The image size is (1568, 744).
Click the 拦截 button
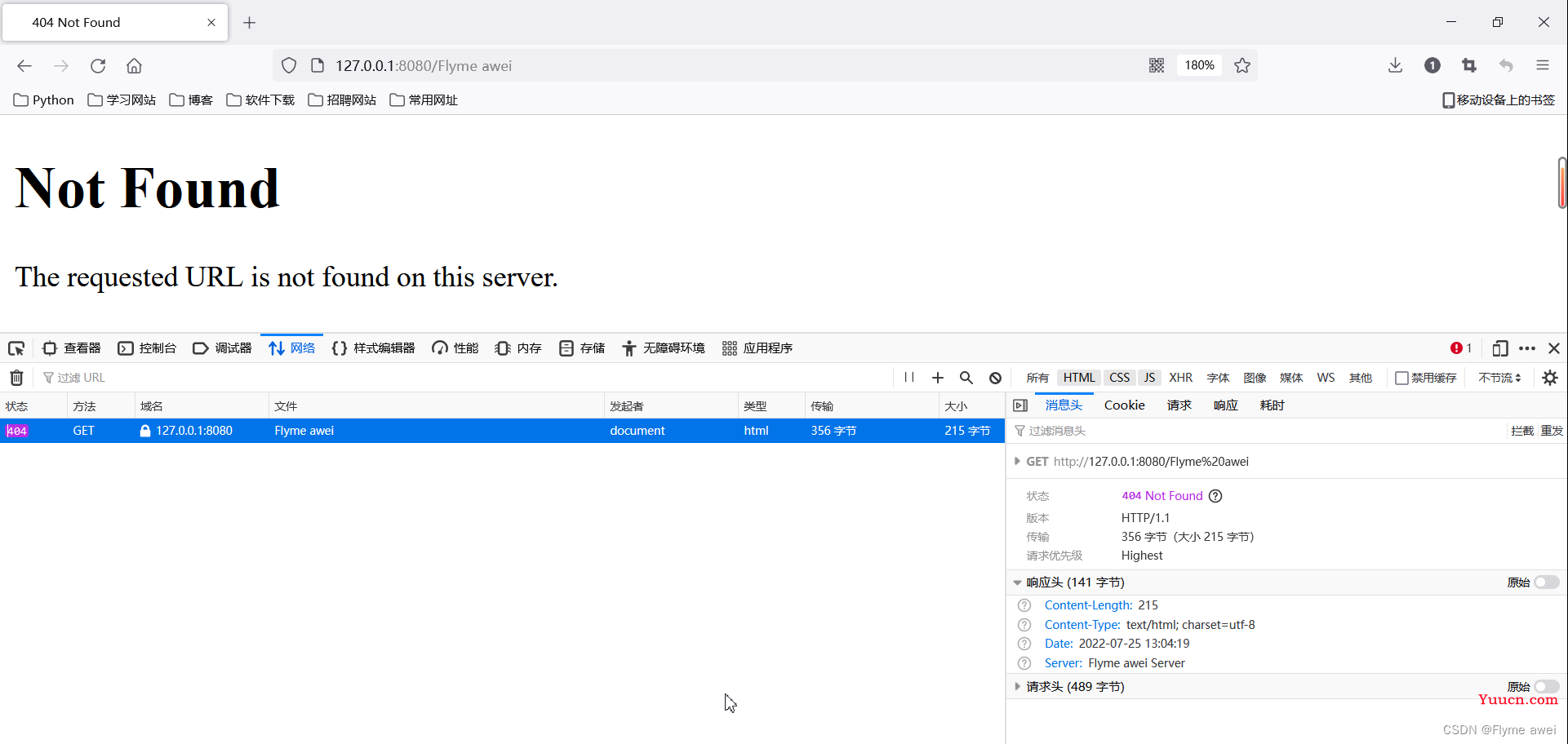[1522, 431]
